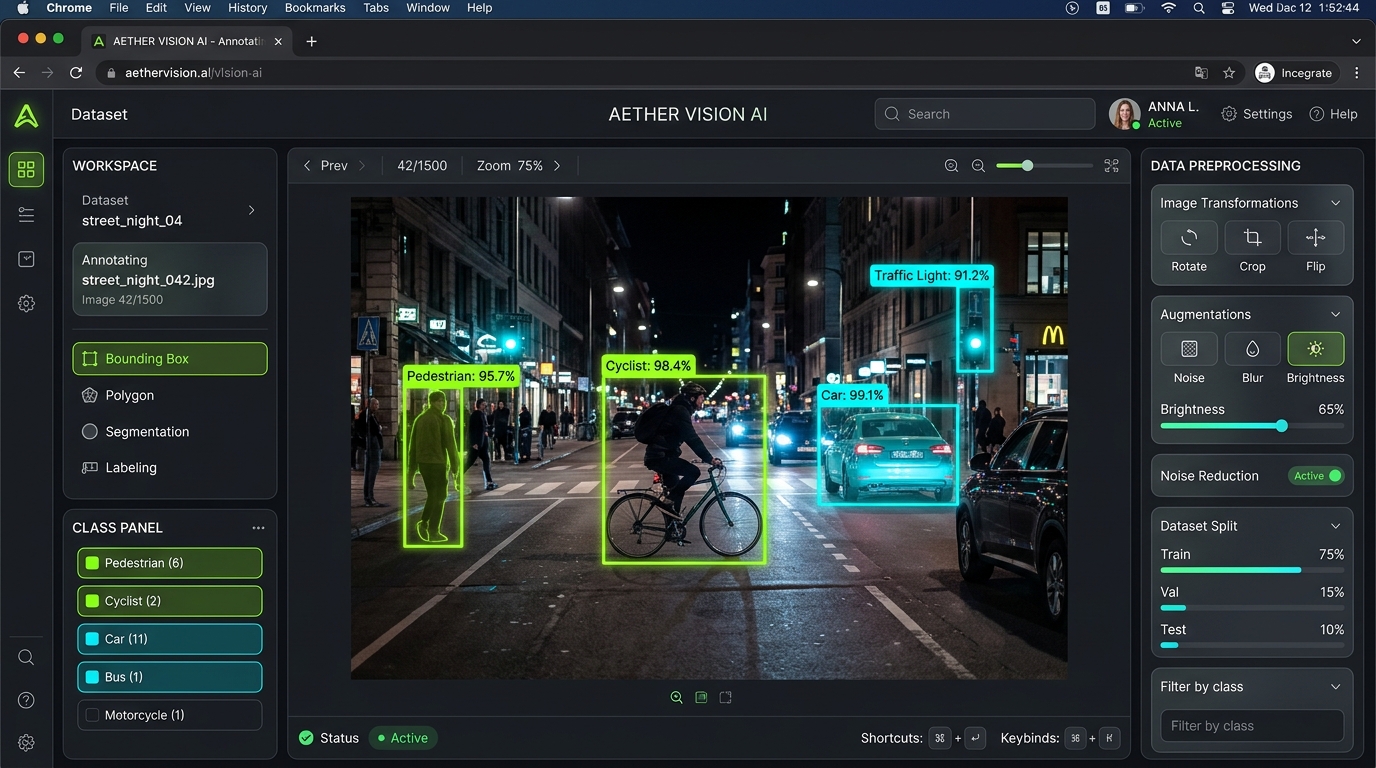Toggle the Cyclist (2) class checkbox
Screen dimensions: 1376x768
pos(93,601)
